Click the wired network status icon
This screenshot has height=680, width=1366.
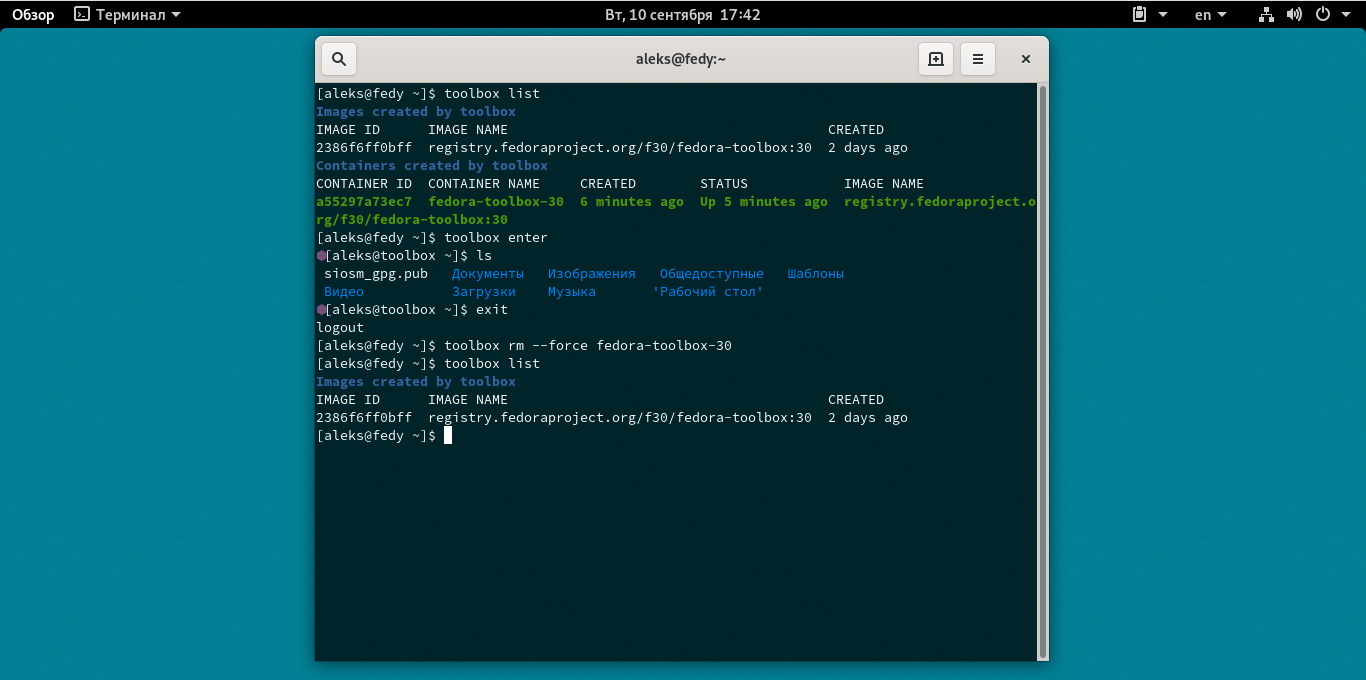1266,15
